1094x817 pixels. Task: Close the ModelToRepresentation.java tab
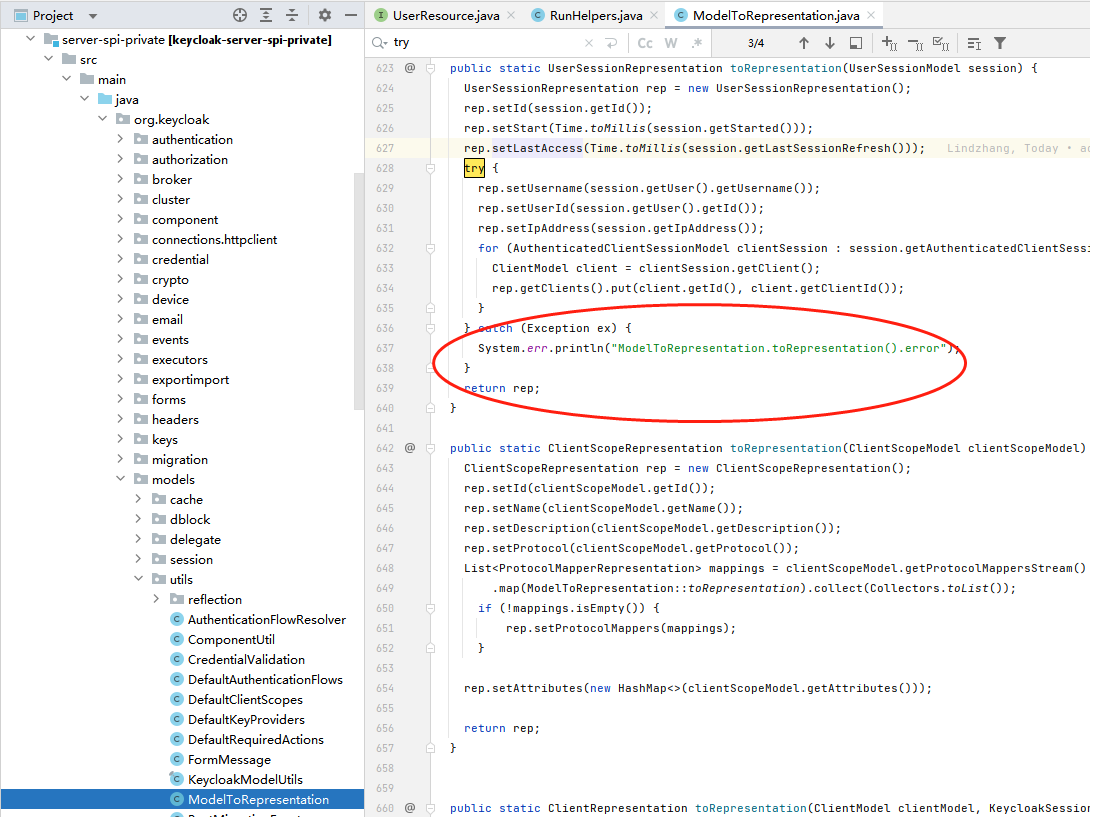click(871, 15)
